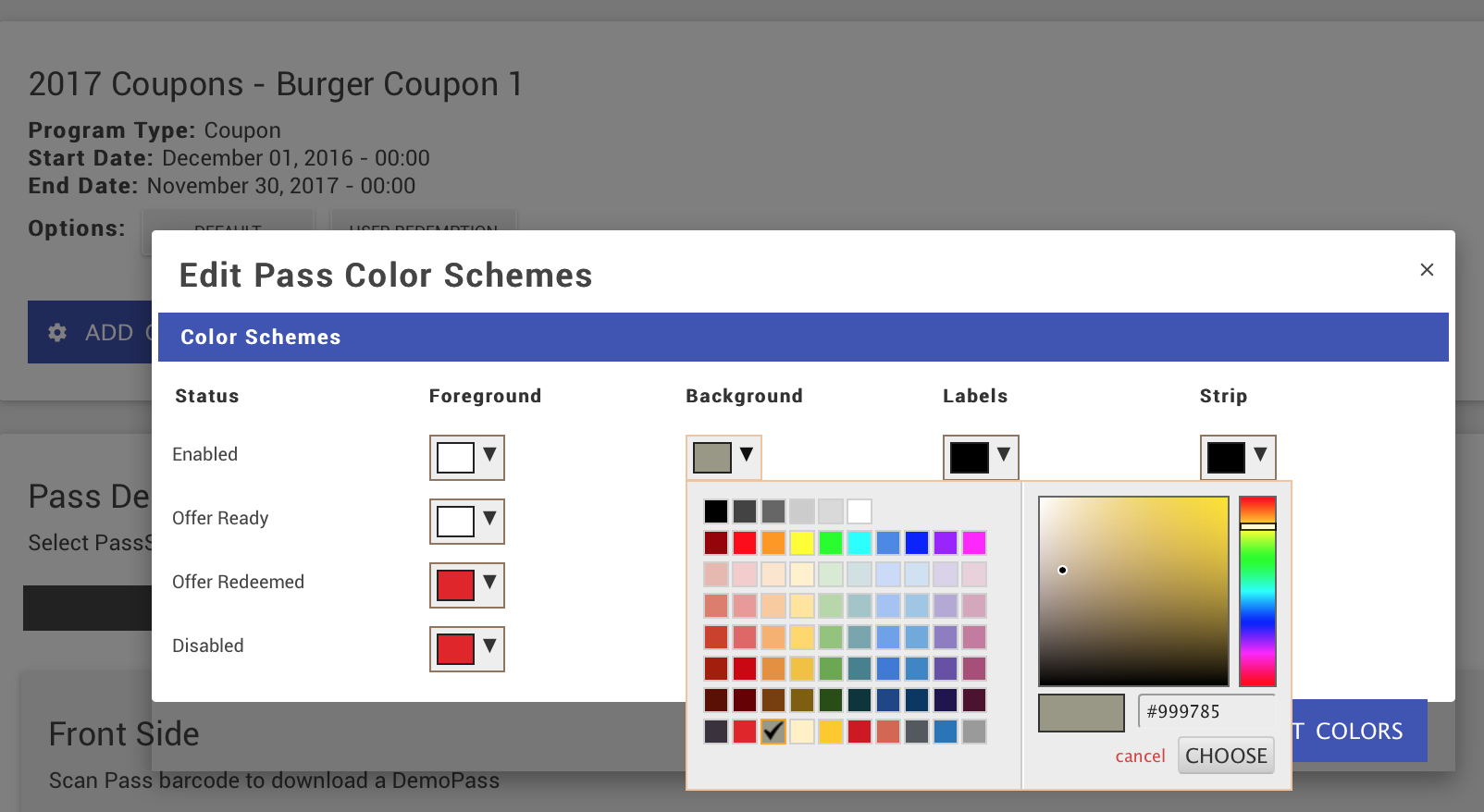Click inside the saturation gradient square
1484x812 pixels.
[x=1133, y=592]
